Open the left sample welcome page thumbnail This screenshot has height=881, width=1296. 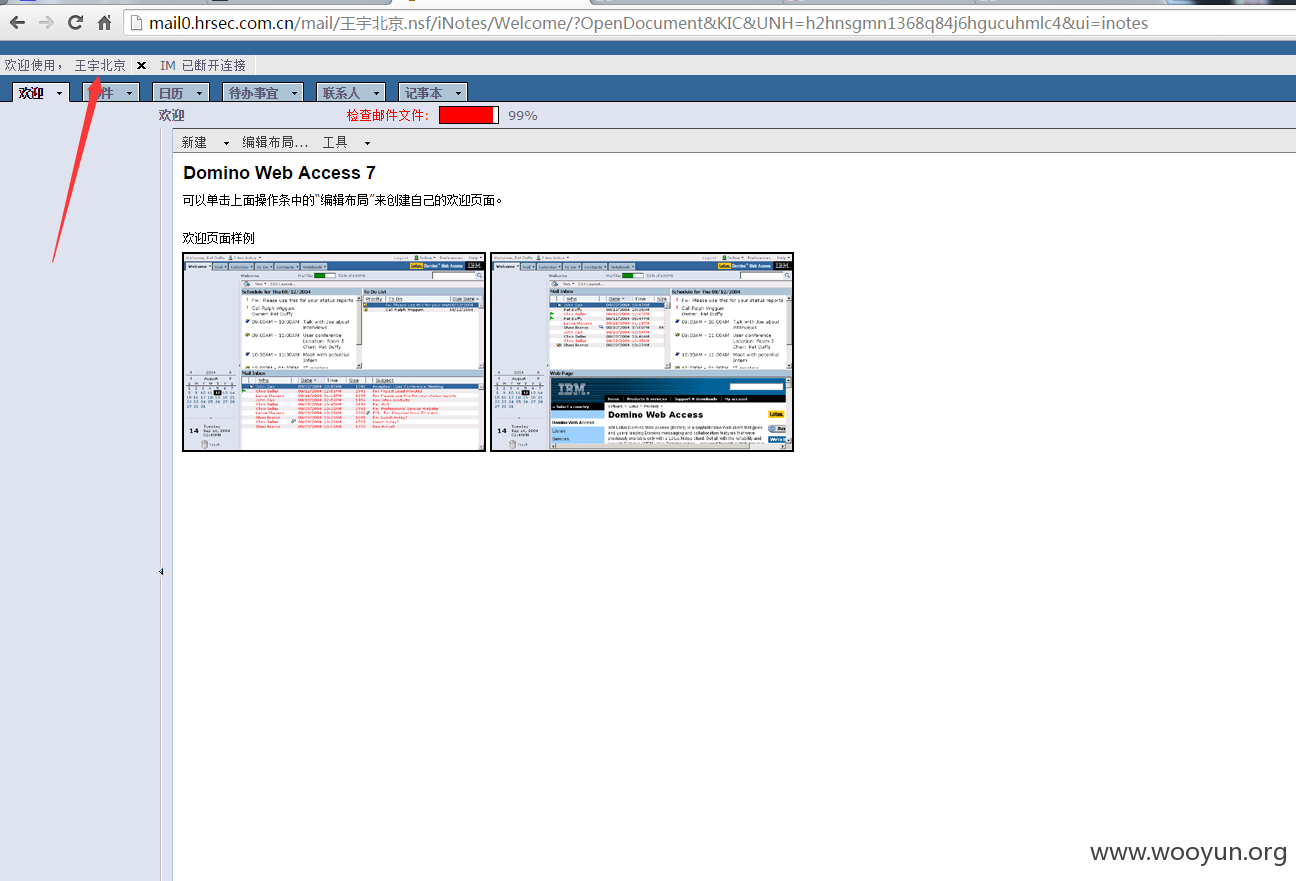[334, 352]
